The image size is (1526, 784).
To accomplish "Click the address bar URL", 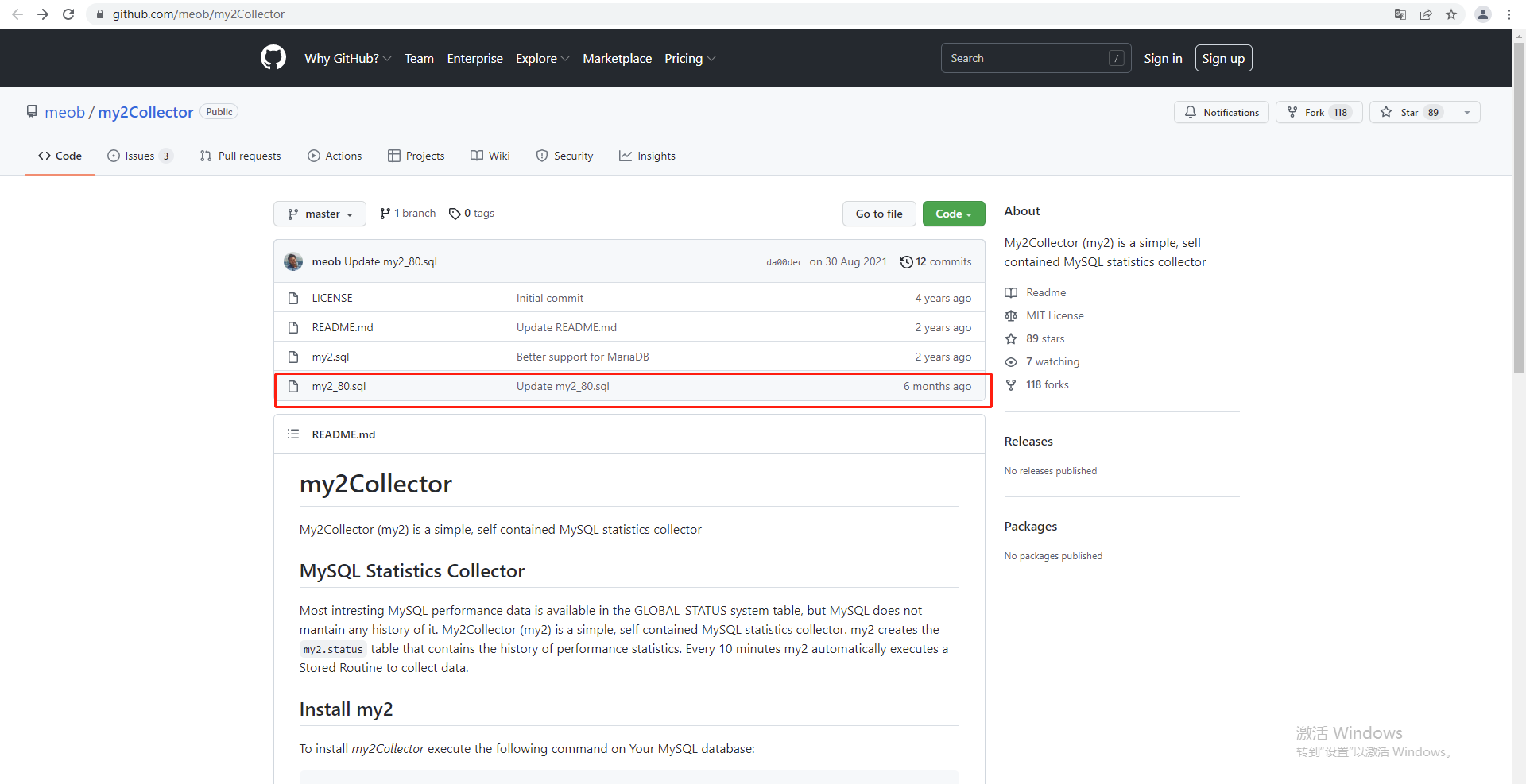I will click(x=199, y=14).
